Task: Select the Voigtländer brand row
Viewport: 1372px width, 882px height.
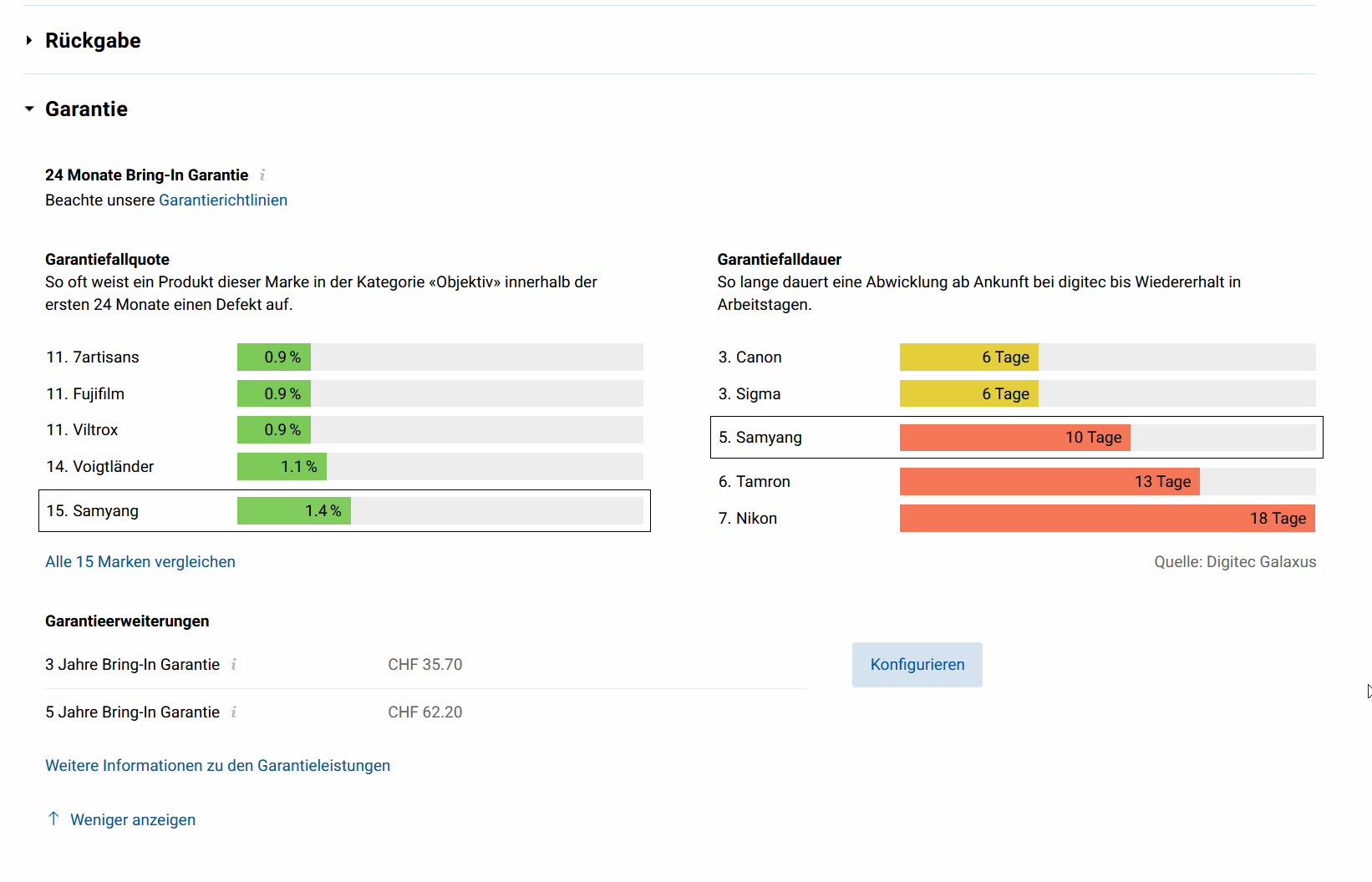Action: (x=100, y=466)
